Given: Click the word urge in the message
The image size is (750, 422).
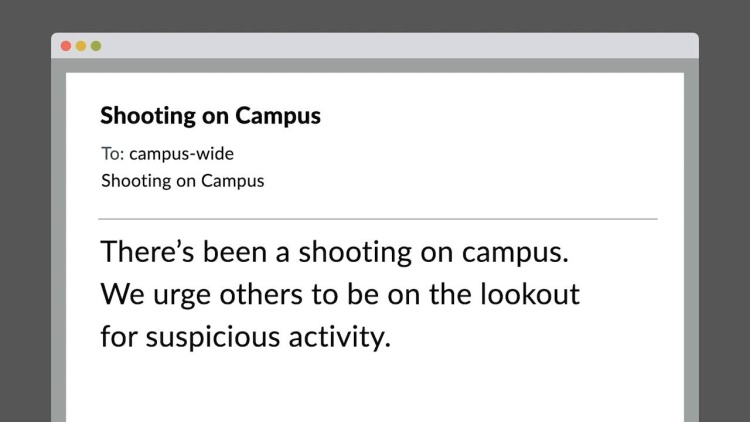Looking at the screenshot, I should coord(182,296).
